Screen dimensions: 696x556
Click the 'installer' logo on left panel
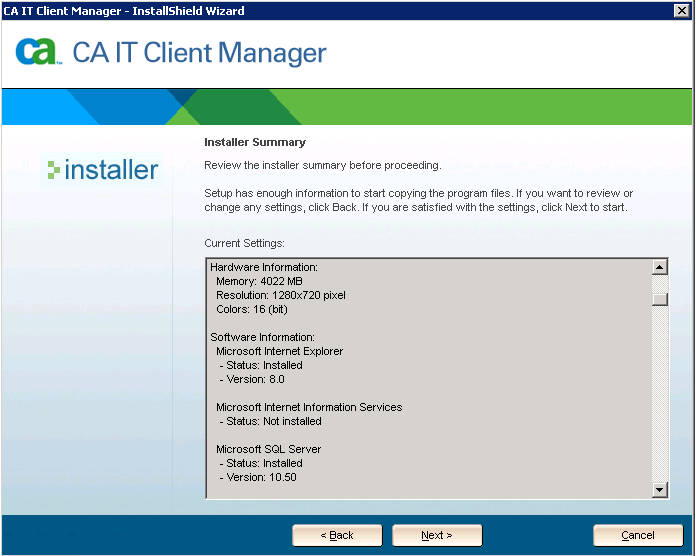tap(103, 170)
